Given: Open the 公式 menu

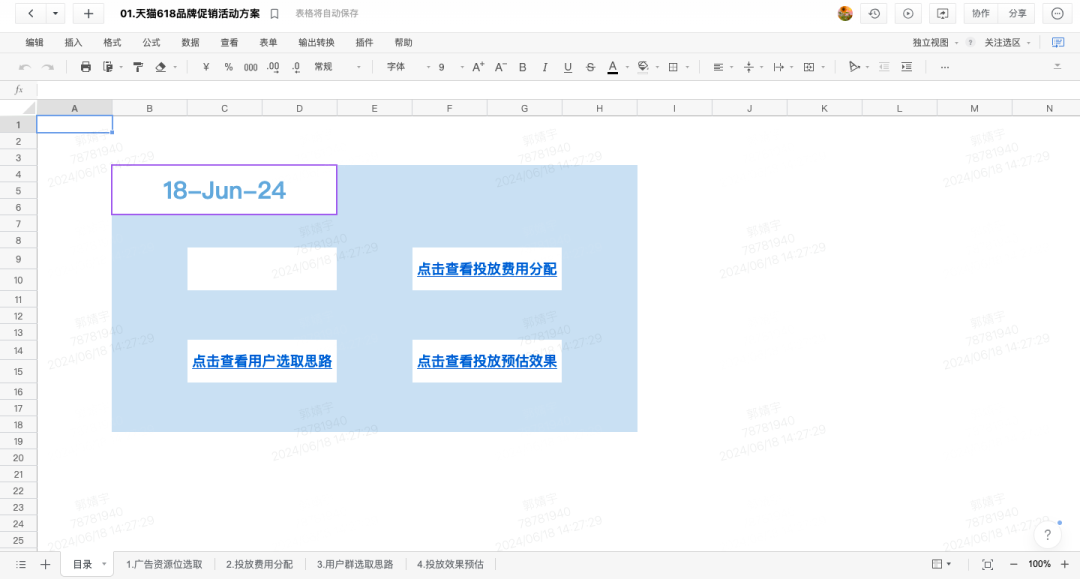Looking at the screenshot, I should [152, 43].
